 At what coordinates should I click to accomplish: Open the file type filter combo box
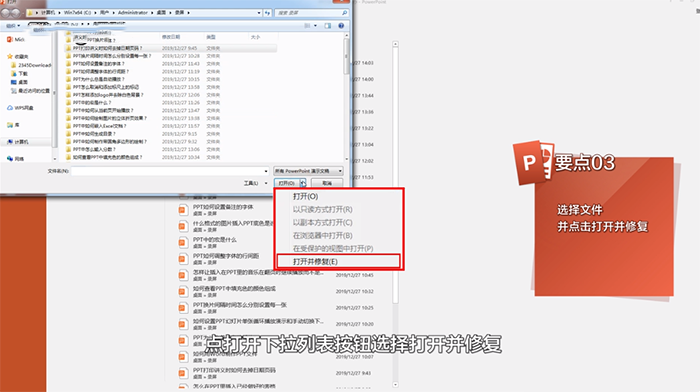pyautogui.click(x=308, y=171)
